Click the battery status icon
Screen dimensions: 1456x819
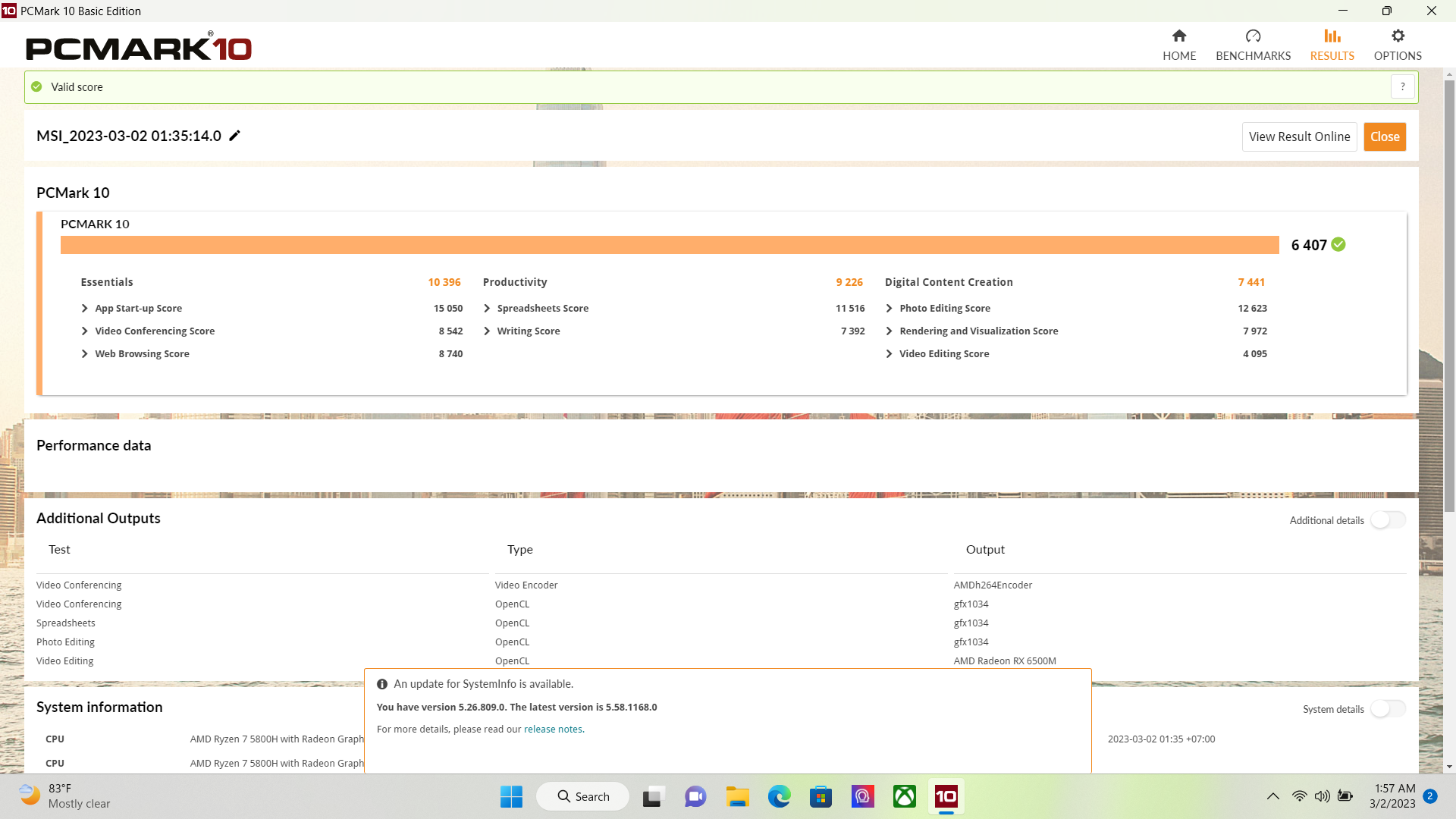[1345, 796]
